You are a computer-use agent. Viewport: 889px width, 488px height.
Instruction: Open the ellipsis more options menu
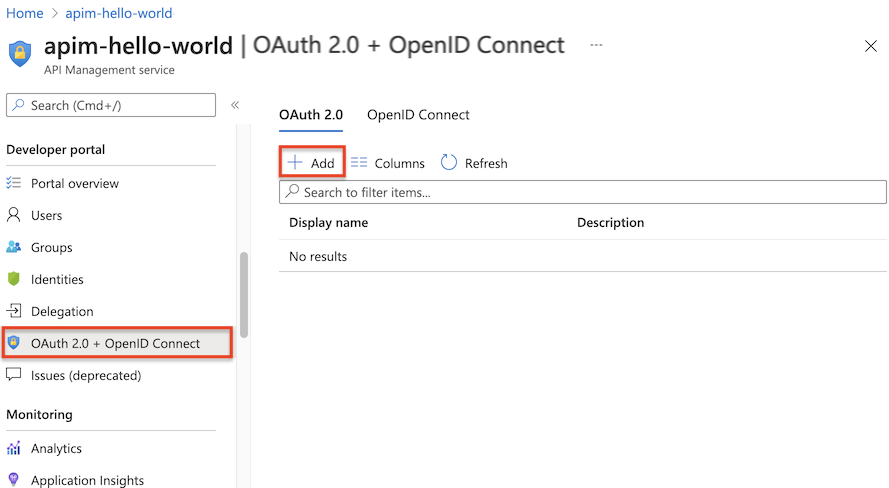pos(596,46)
